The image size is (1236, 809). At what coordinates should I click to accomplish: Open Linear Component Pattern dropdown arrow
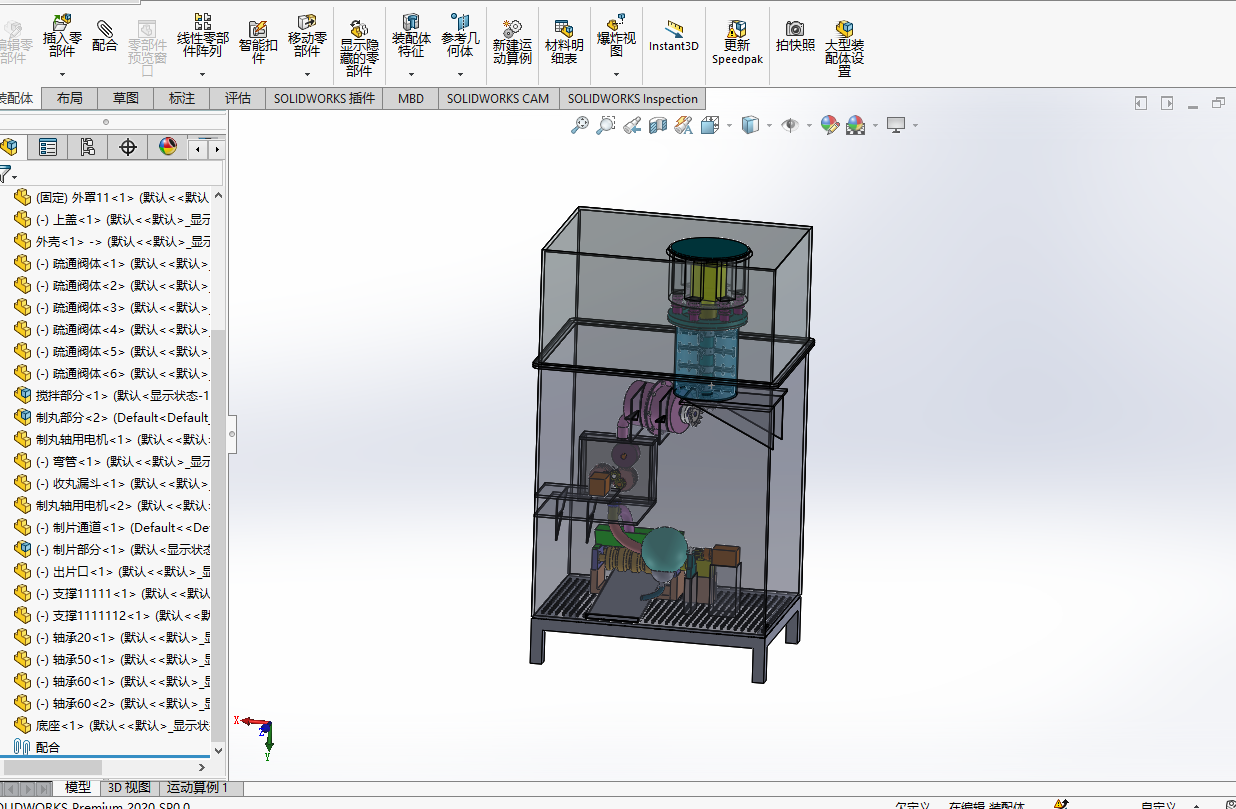click(203, 74)
